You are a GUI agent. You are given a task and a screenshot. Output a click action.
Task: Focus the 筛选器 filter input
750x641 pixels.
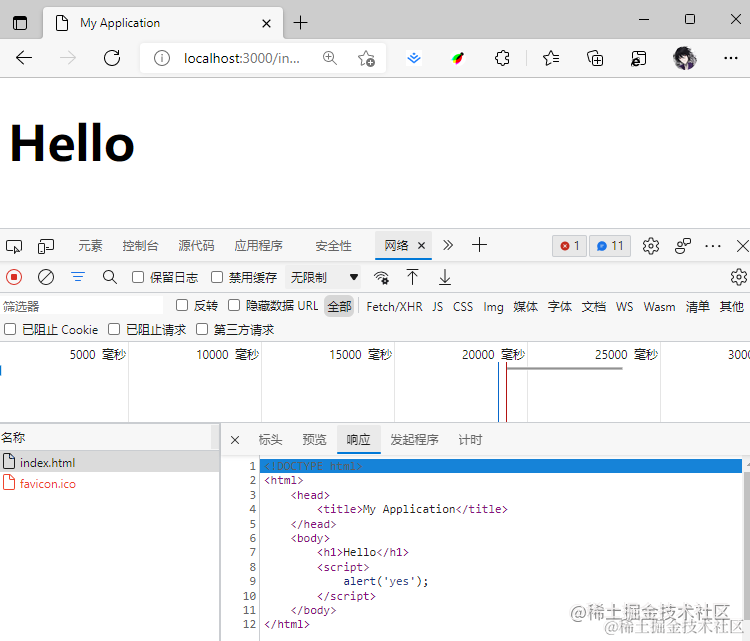pyautogui.click(x=82, y=306)
